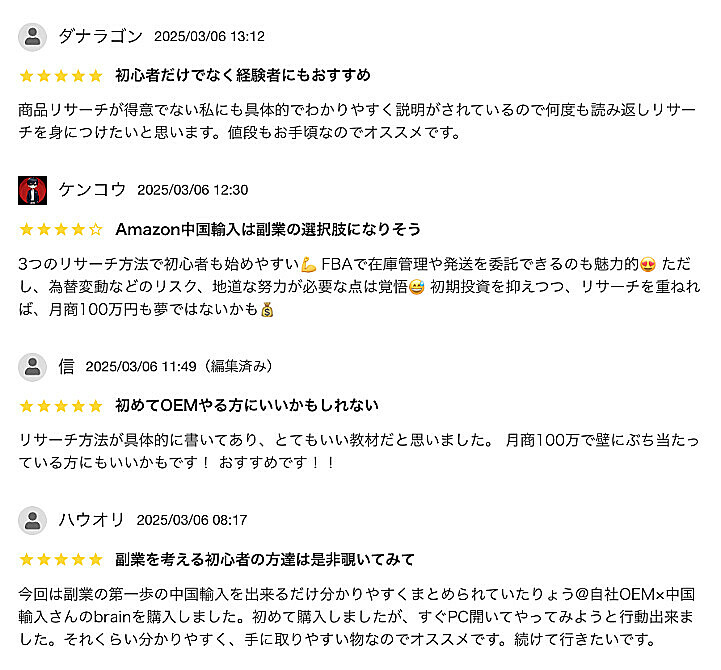Click five-star rating on ハウオリ's review
The image size is (721, 670).
(x=60, y=559)
